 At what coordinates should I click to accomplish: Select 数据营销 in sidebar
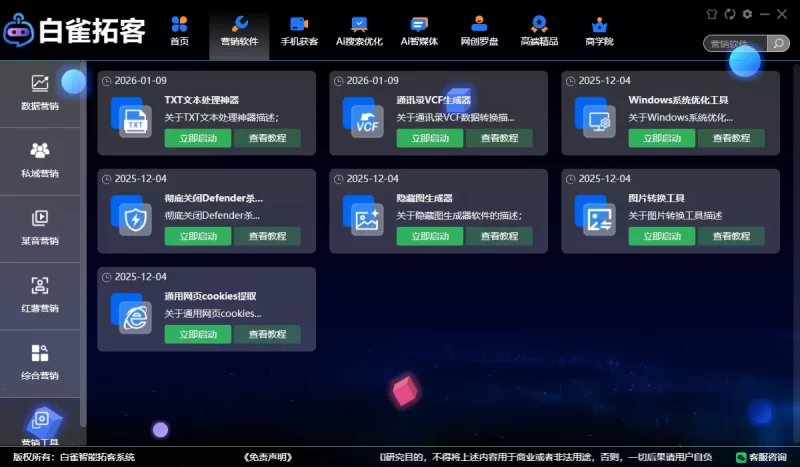[40, 93]
